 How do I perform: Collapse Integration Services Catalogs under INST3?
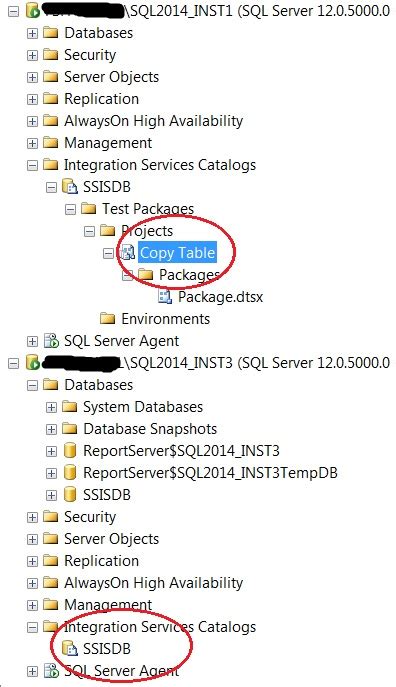tap(32, 627)
